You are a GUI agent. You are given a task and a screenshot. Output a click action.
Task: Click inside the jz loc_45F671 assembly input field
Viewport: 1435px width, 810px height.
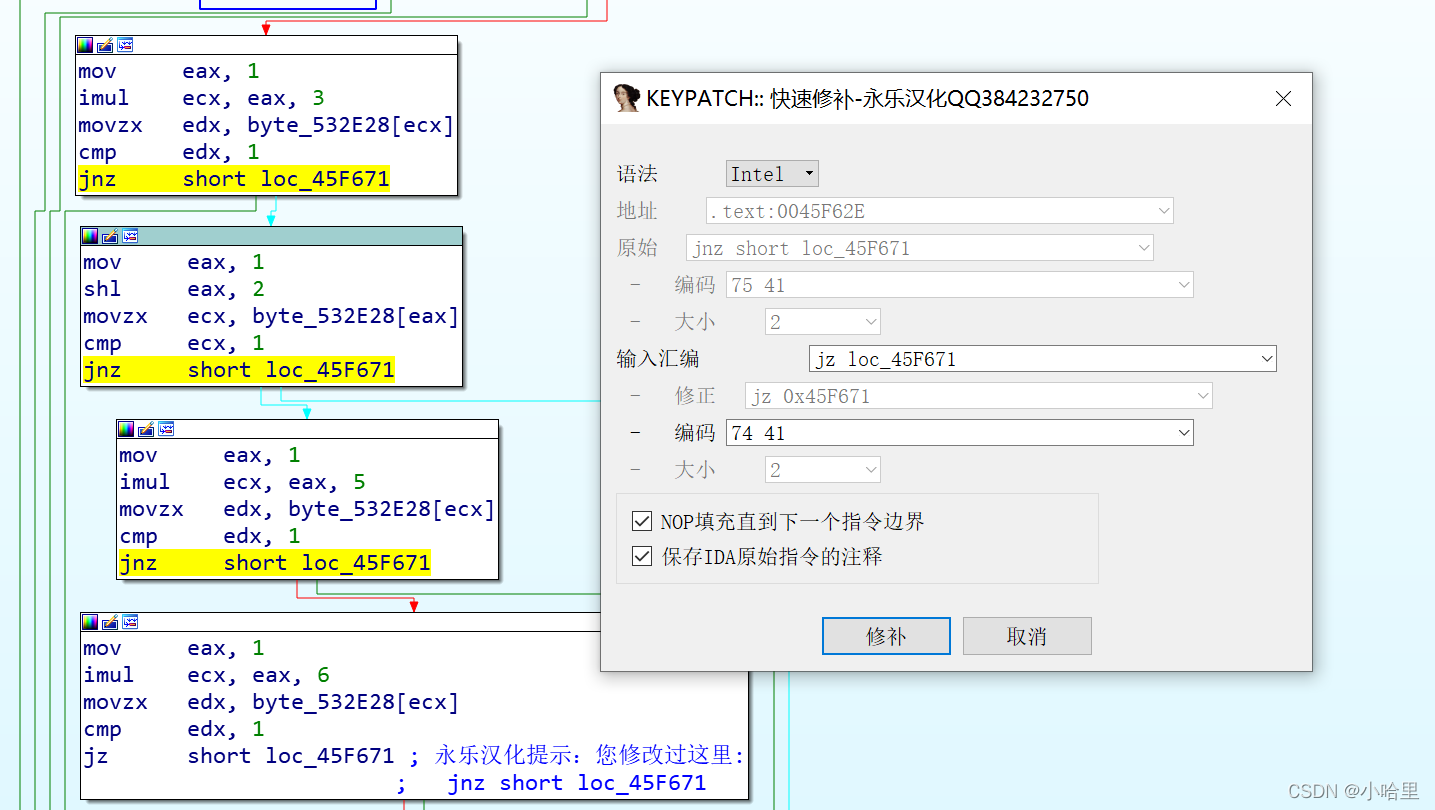(x=950, y=358)
